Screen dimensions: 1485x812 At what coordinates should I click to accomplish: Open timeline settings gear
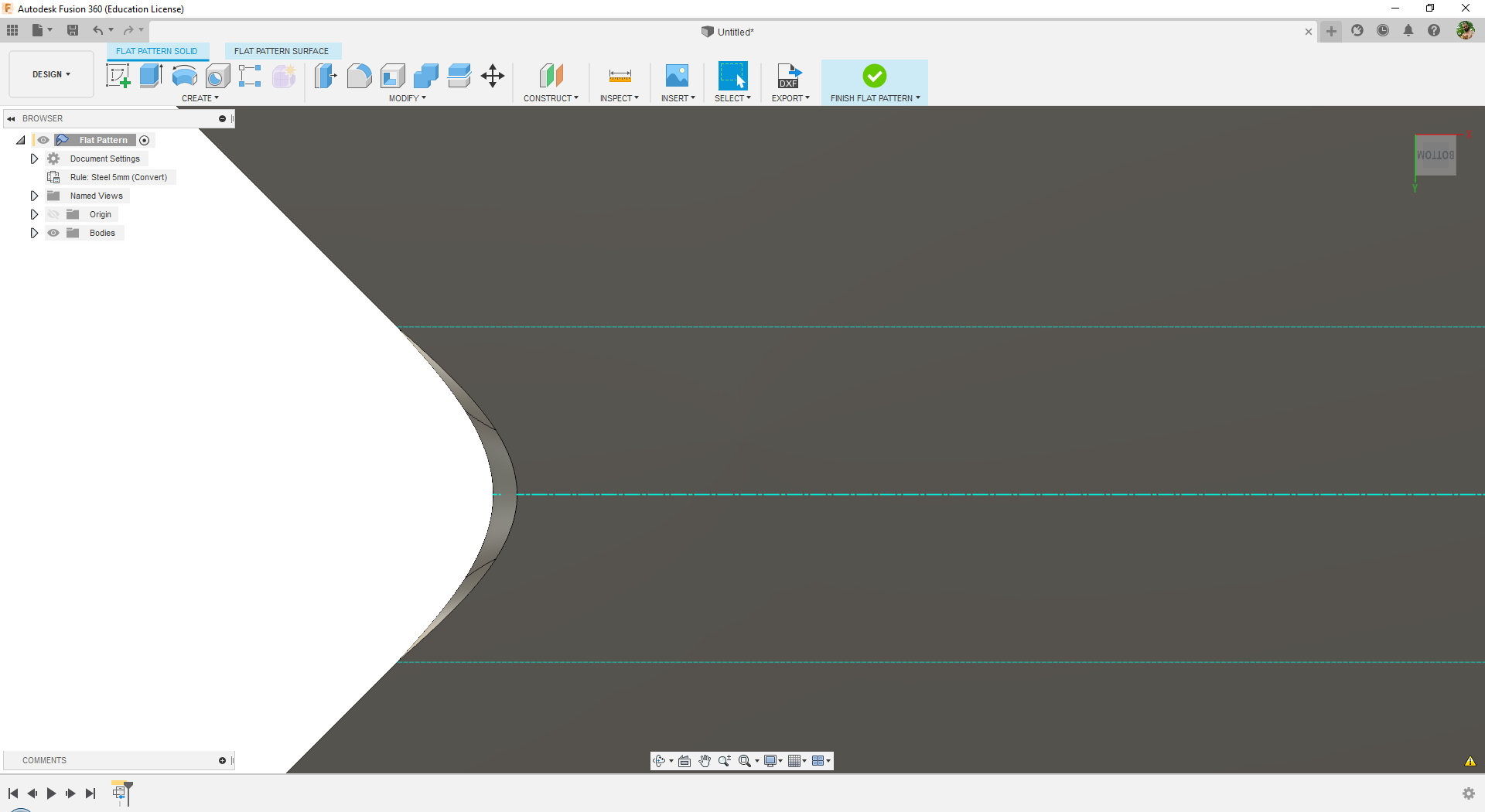coord(1469,793)
